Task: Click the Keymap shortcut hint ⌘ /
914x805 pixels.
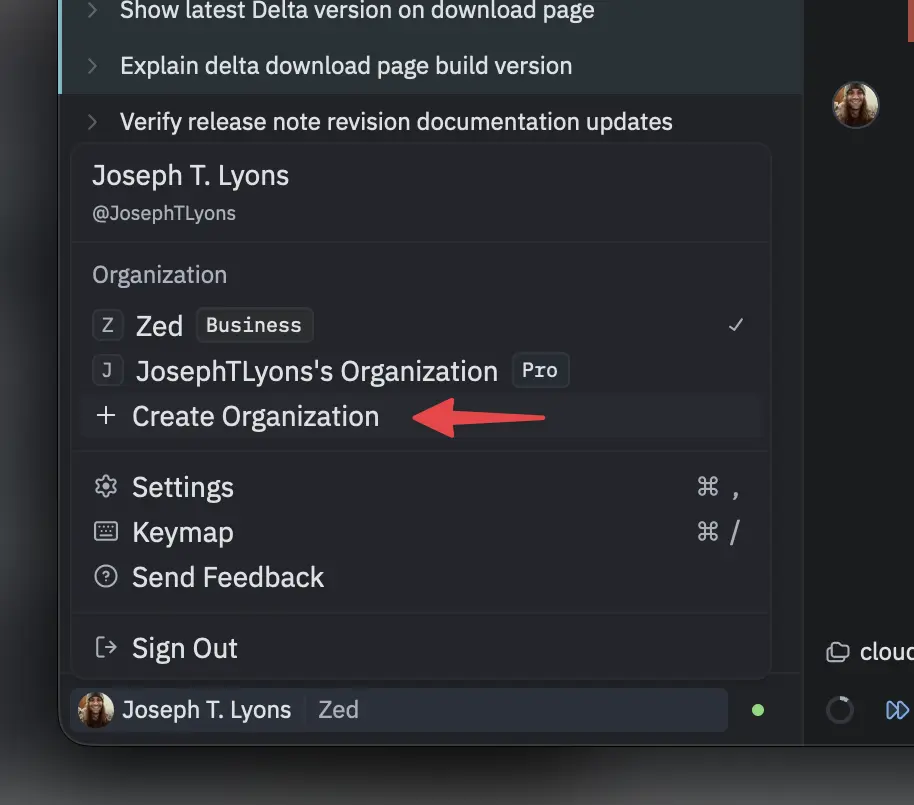Action: (x=718, y=532)
